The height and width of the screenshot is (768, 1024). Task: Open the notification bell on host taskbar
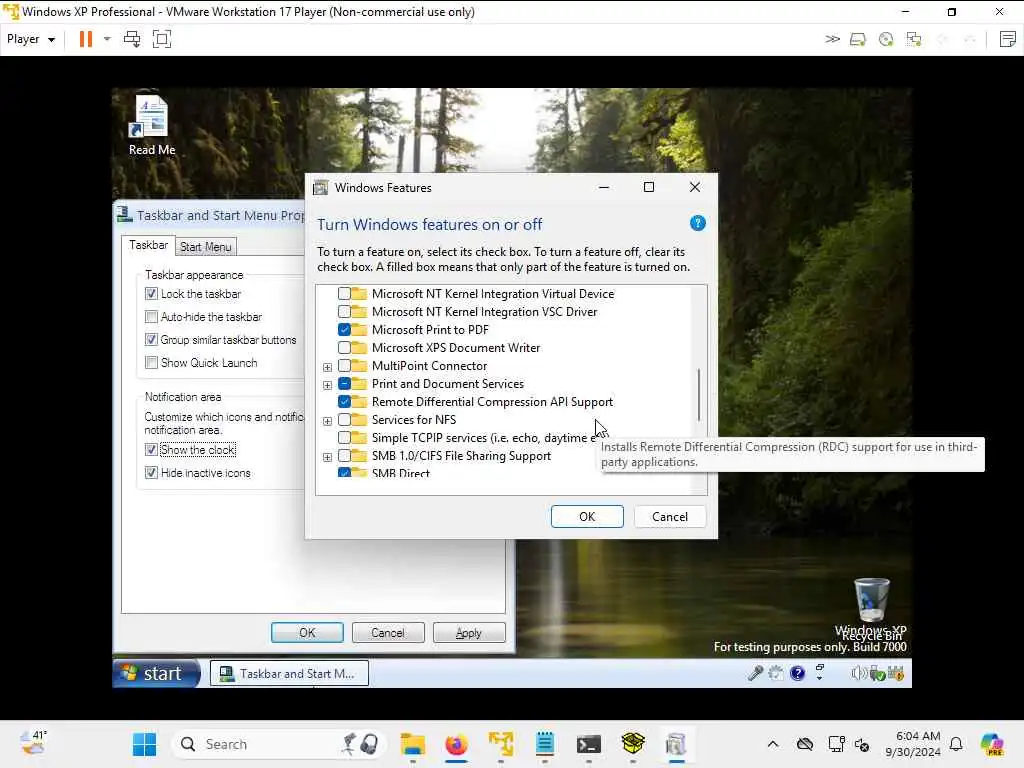(955, 744)
